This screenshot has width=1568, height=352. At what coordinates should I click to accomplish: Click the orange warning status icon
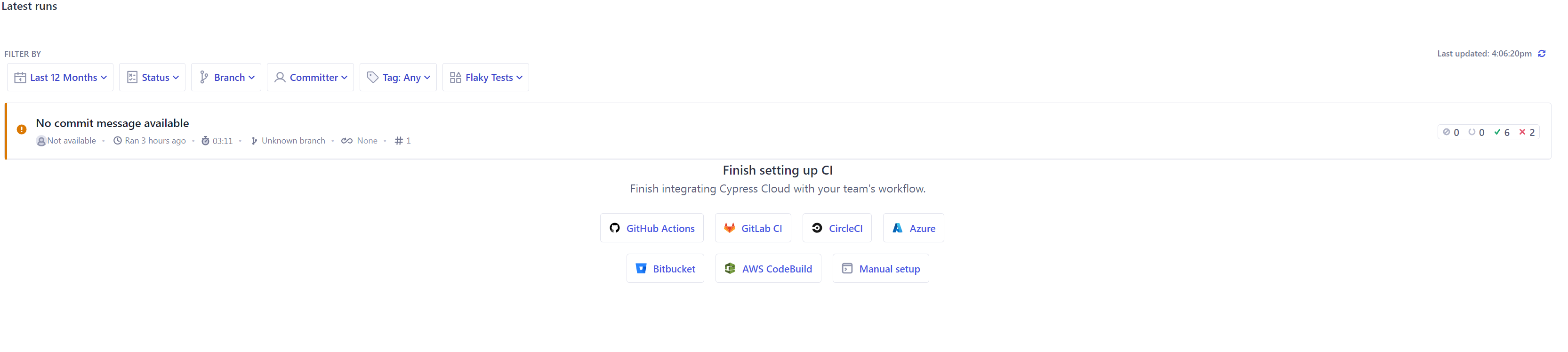point(21,129)
